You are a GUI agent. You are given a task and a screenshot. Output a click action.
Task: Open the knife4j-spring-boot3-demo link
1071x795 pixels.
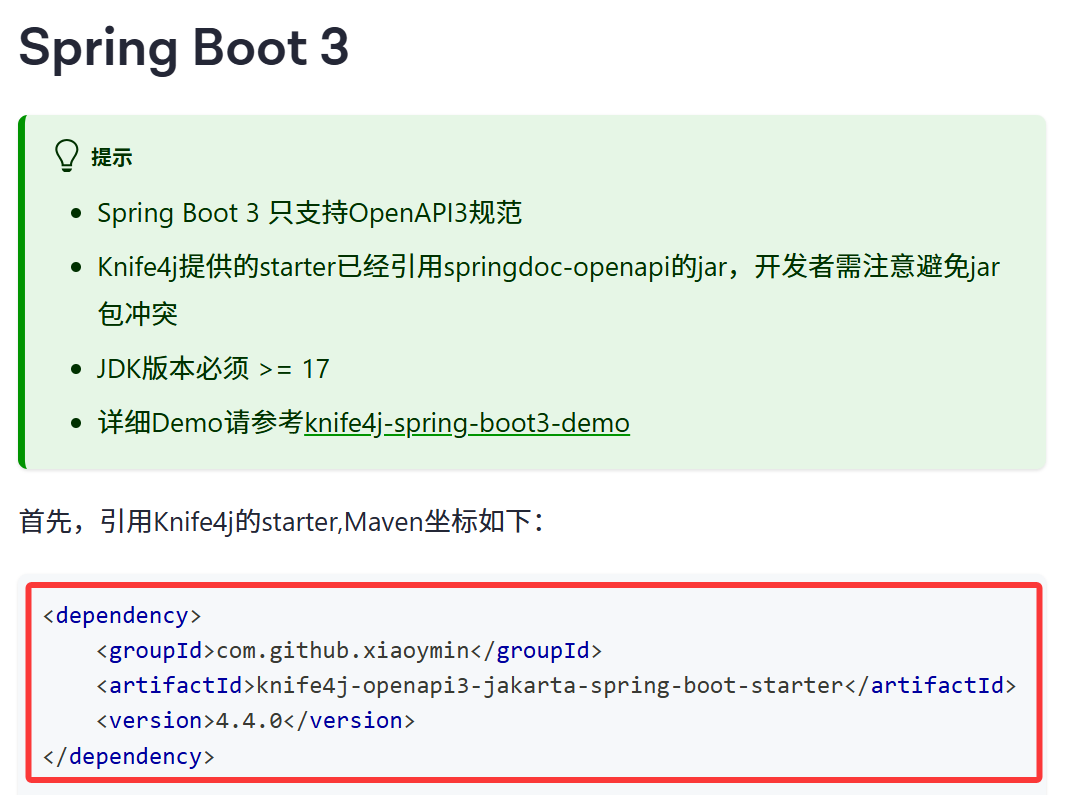(467, 423)
